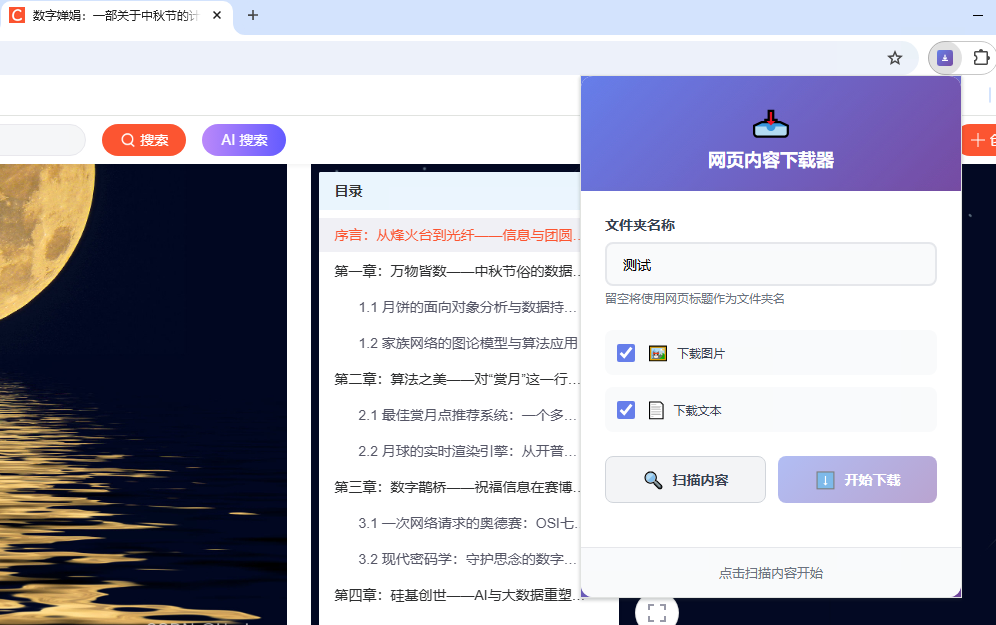
Task: Open 第三章：数字鹊桥 chapter entry
Action: tap(457, 487)
